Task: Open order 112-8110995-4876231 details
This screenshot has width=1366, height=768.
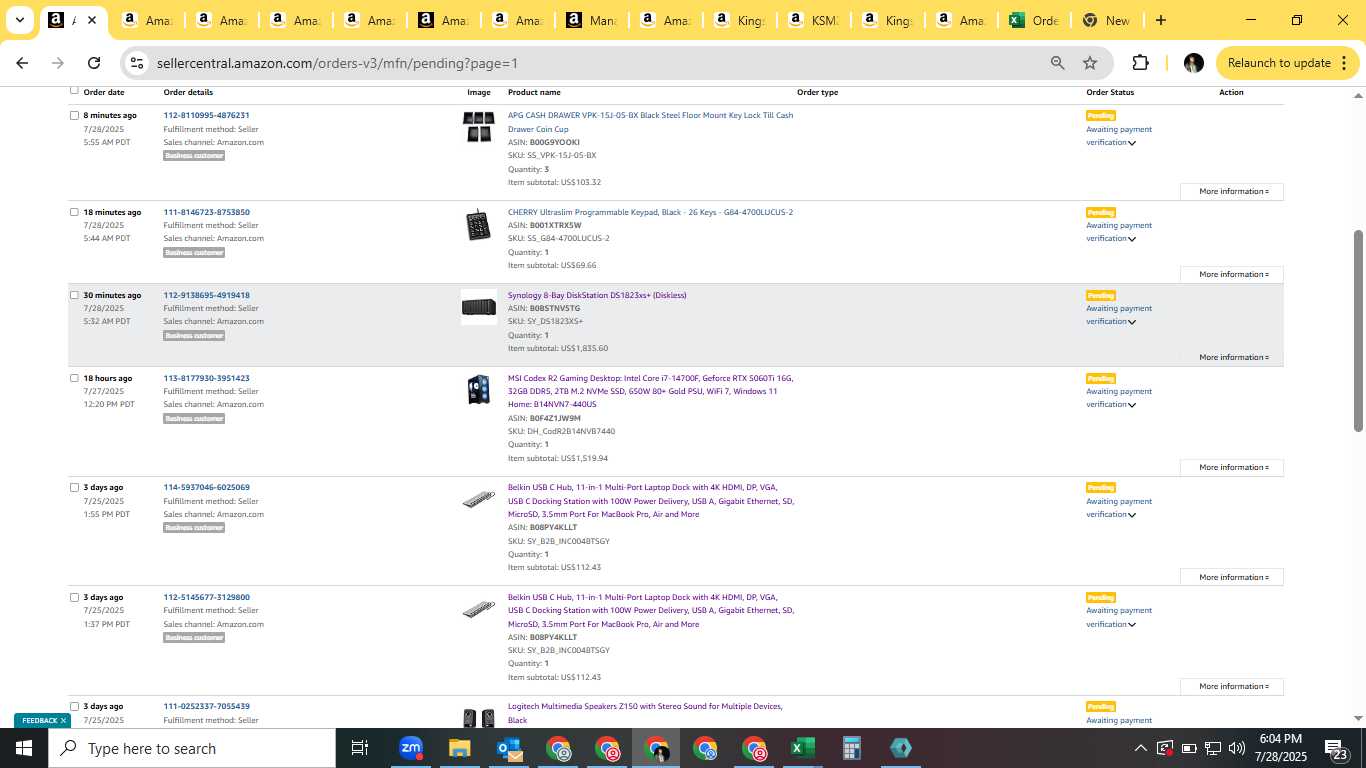Action: click(x=206, y=115)
